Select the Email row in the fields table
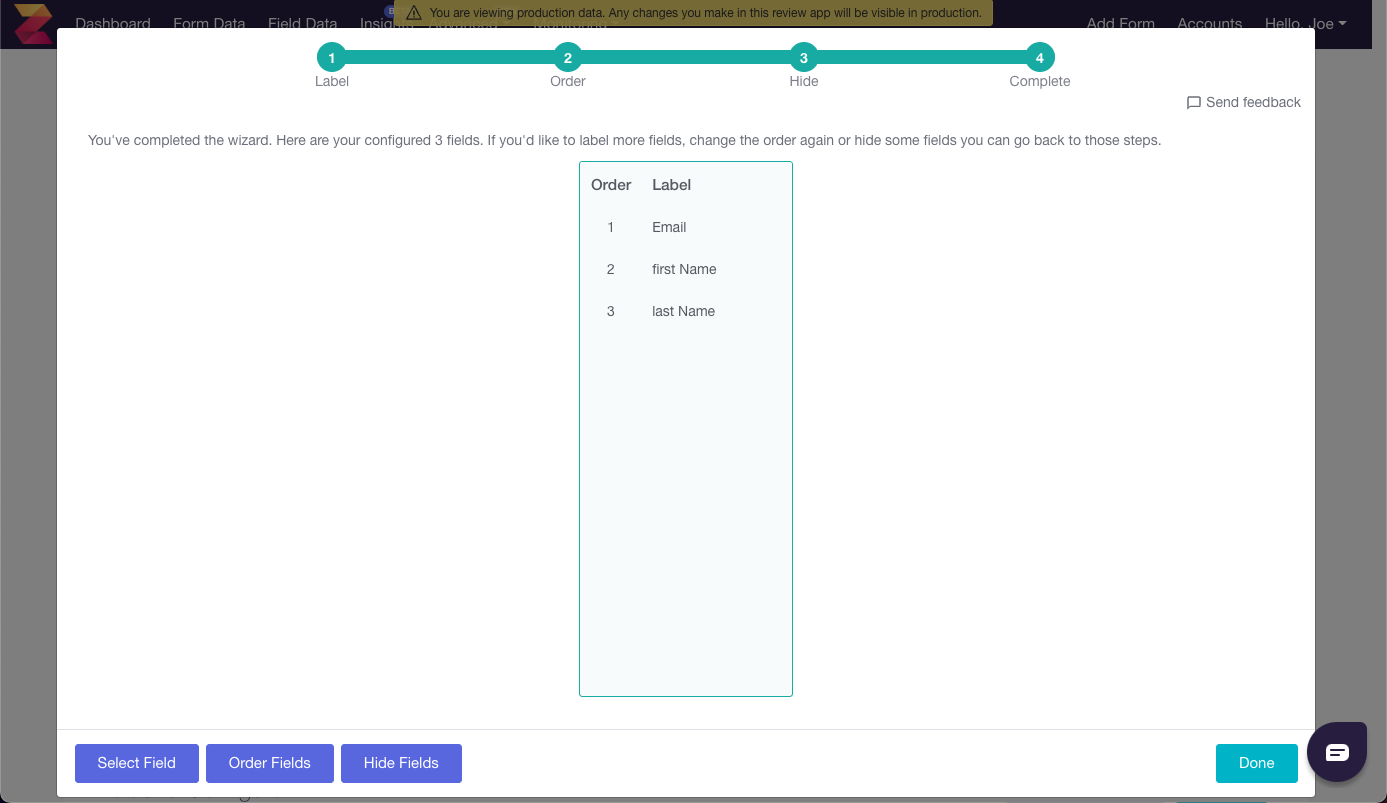This screenshot has width=1387, height=803. 669,227
